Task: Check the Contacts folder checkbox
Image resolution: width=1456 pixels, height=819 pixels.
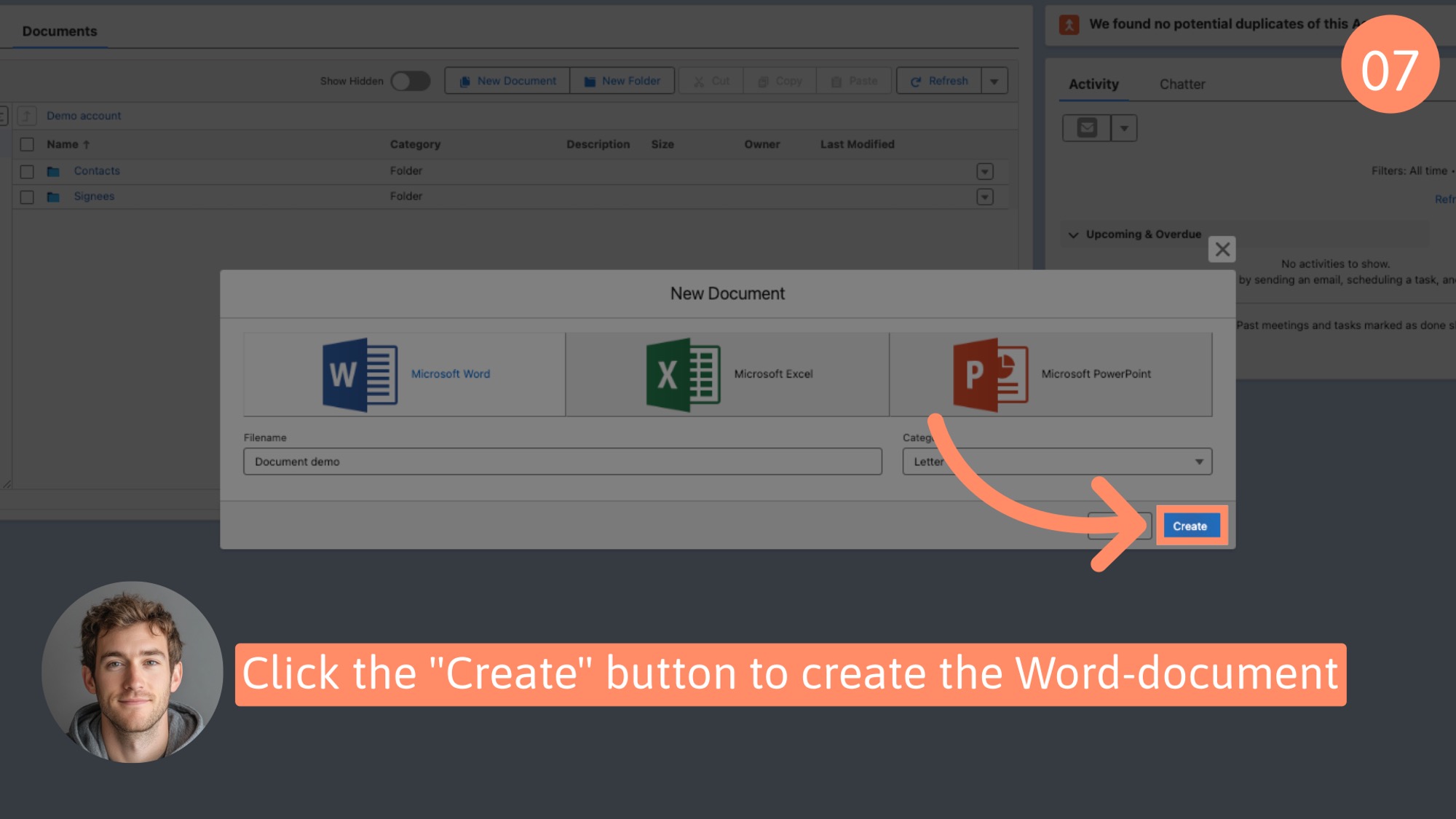Action: point(27,172)
